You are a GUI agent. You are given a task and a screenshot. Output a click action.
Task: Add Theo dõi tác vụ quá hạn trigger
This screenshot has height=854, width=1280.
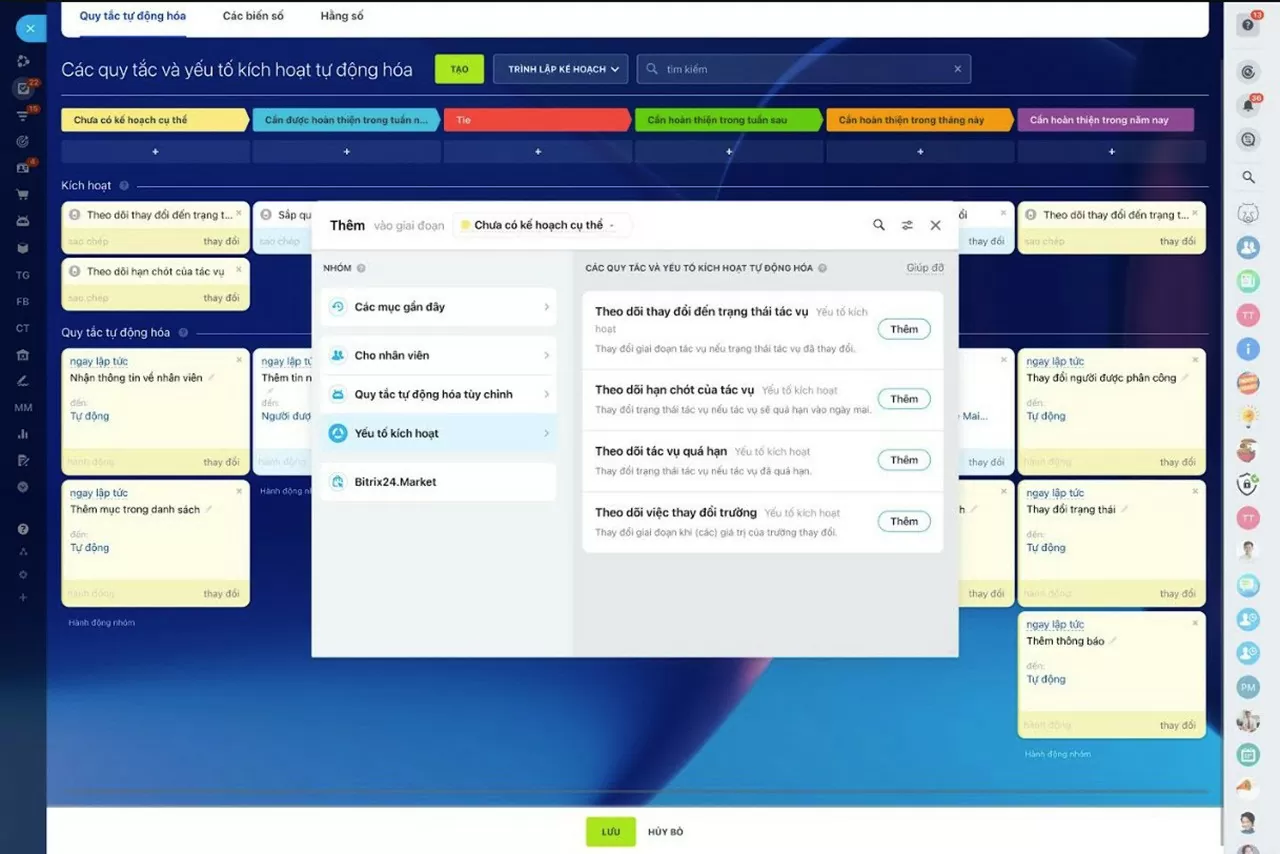(903, 460)
